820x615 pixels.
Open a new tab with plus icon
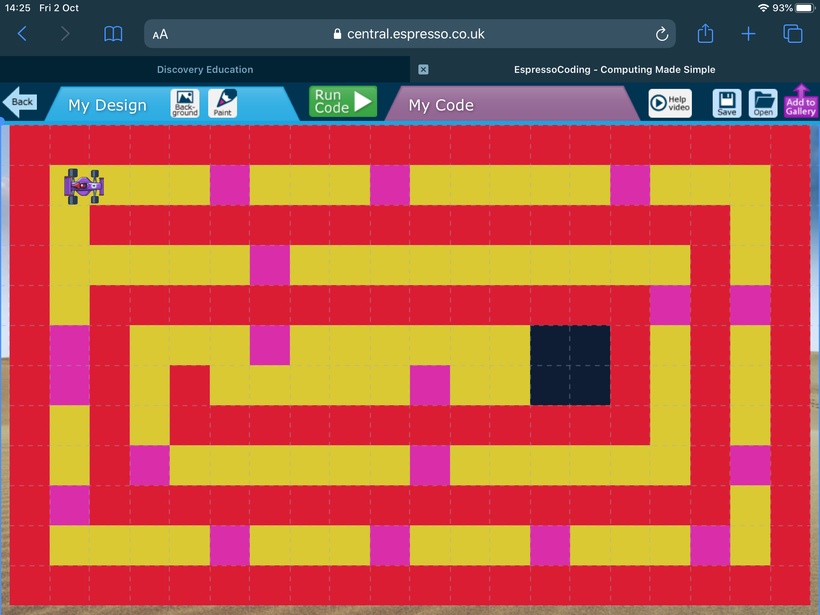pyautogui.click(x=748, y=34)
